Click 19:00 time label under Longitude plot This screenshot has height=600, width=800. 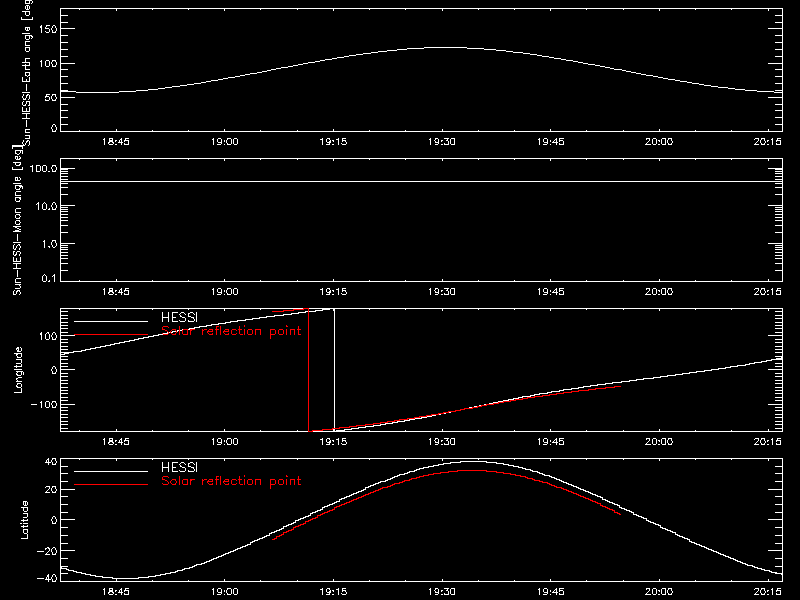[x=224, y=442]
